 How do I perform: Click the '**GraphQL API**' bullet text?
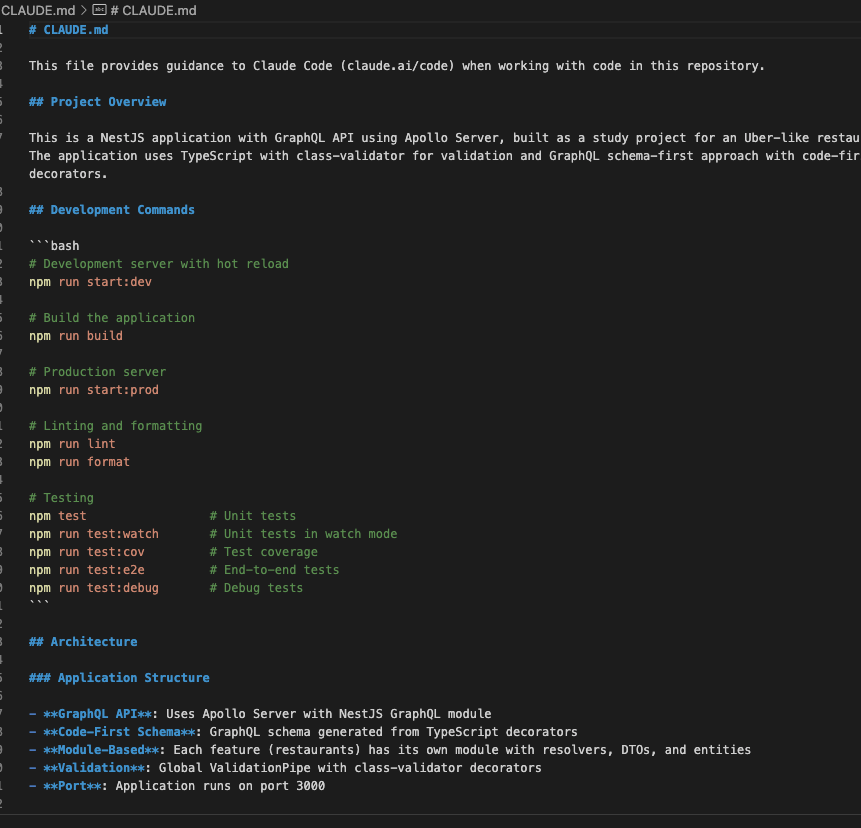pos(97,714)
